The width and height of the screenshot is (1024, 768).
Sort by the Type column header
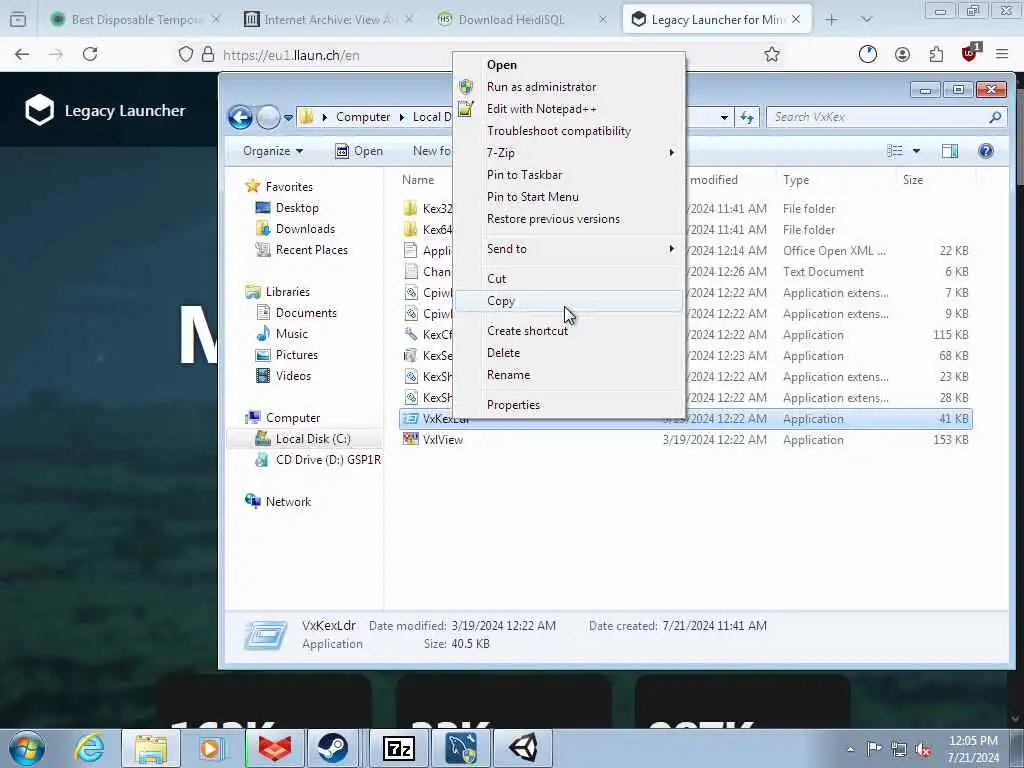[x=795, y=180]
